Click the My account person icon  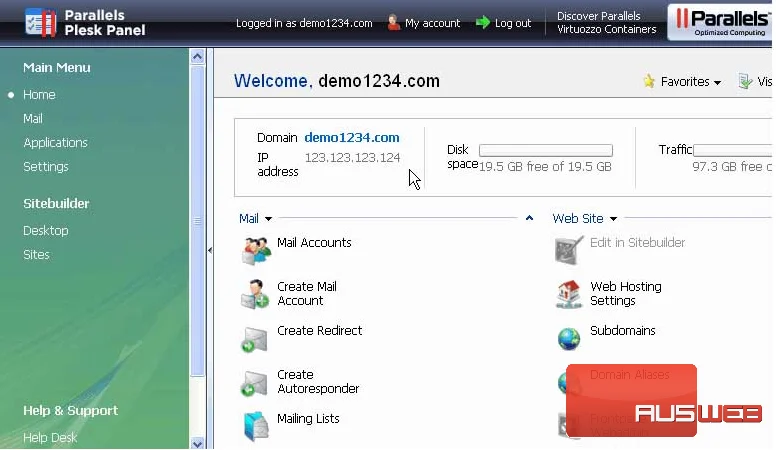[x=393, y=23]
